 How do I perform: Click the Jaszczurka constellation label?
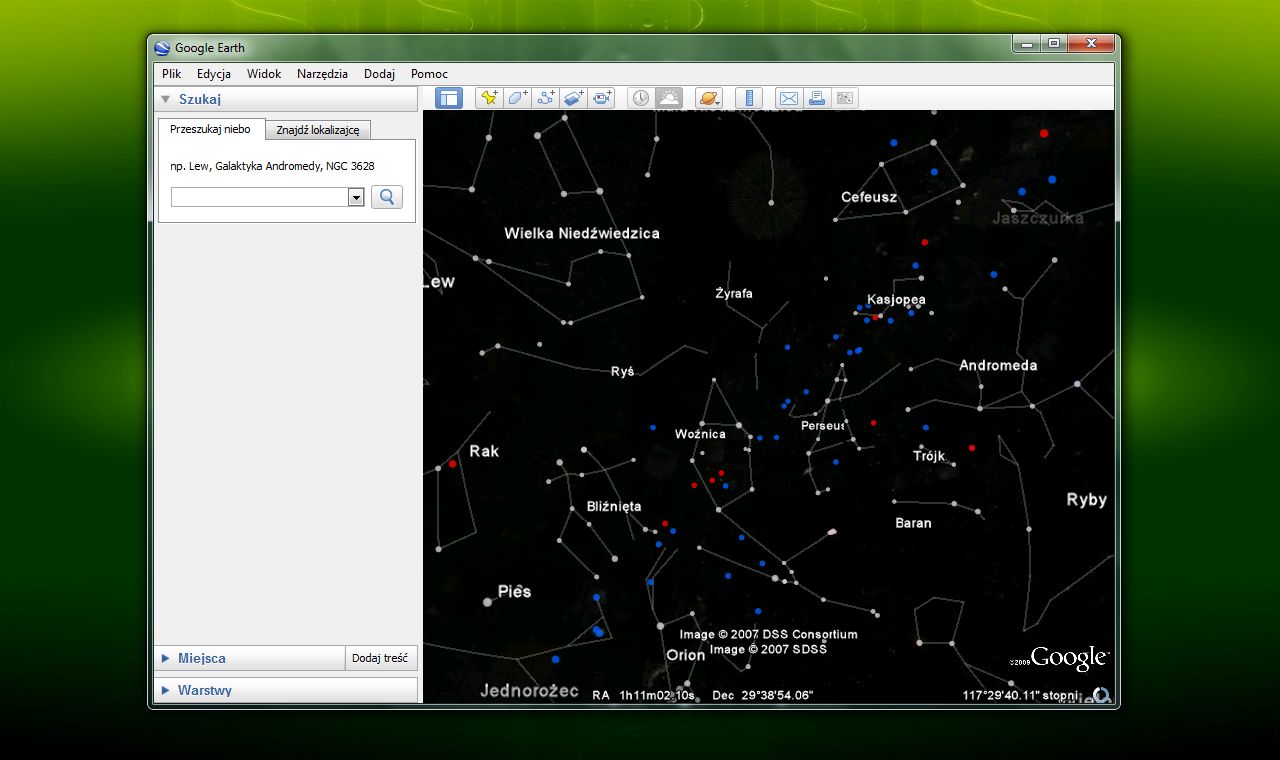tap(1038, 218)
